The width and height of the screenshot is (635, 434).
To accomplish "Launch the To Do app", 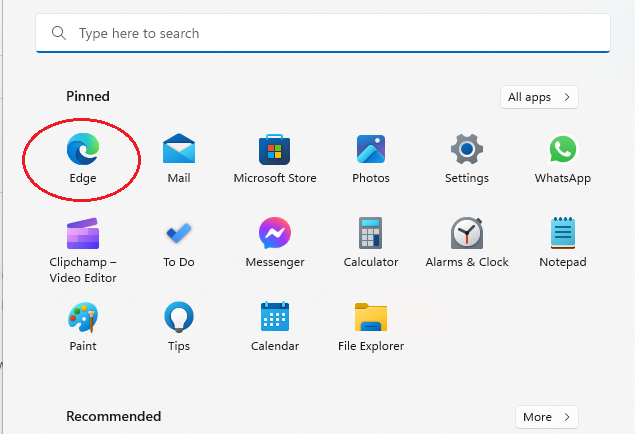I will (x=179, y=235).
